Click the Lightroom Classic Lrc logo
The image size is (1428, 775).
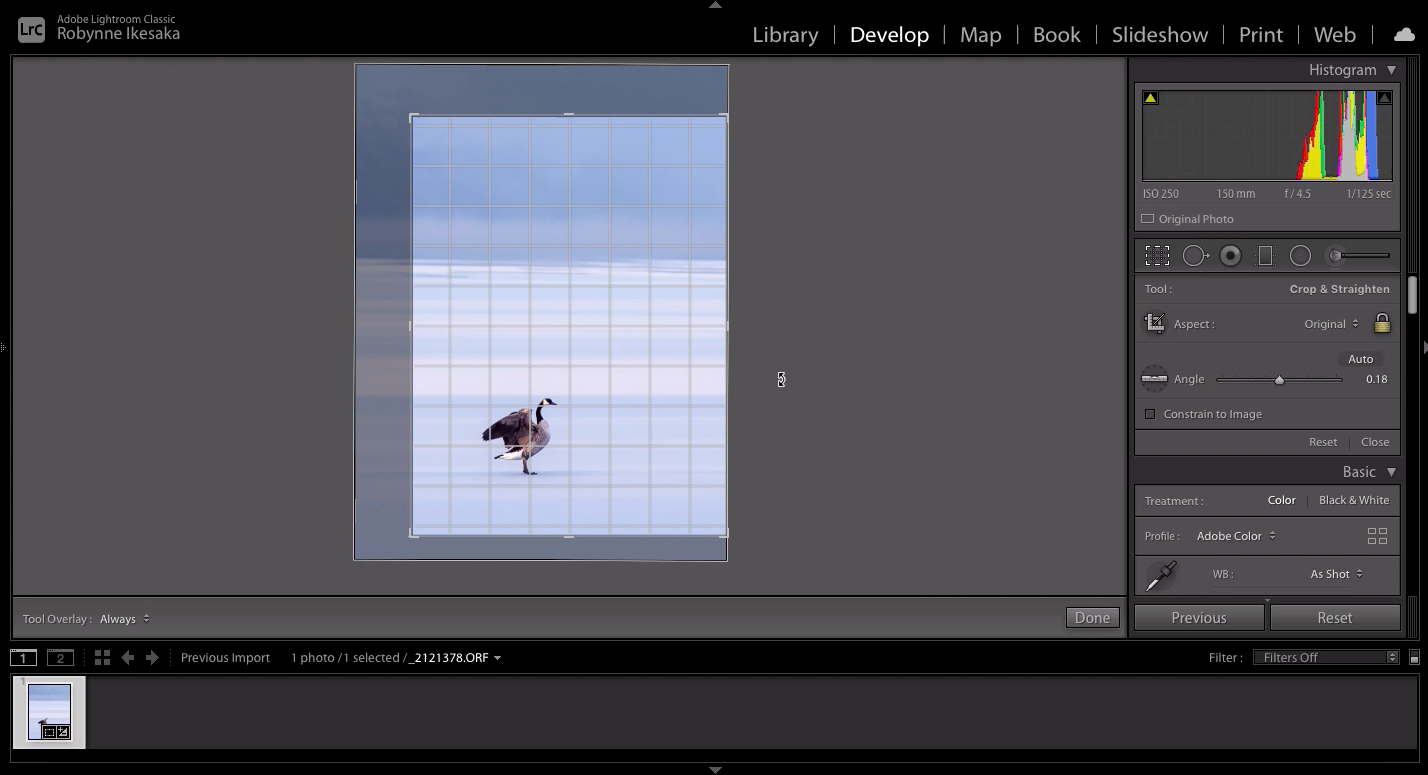pyautogui.click(x=31, y=29)
